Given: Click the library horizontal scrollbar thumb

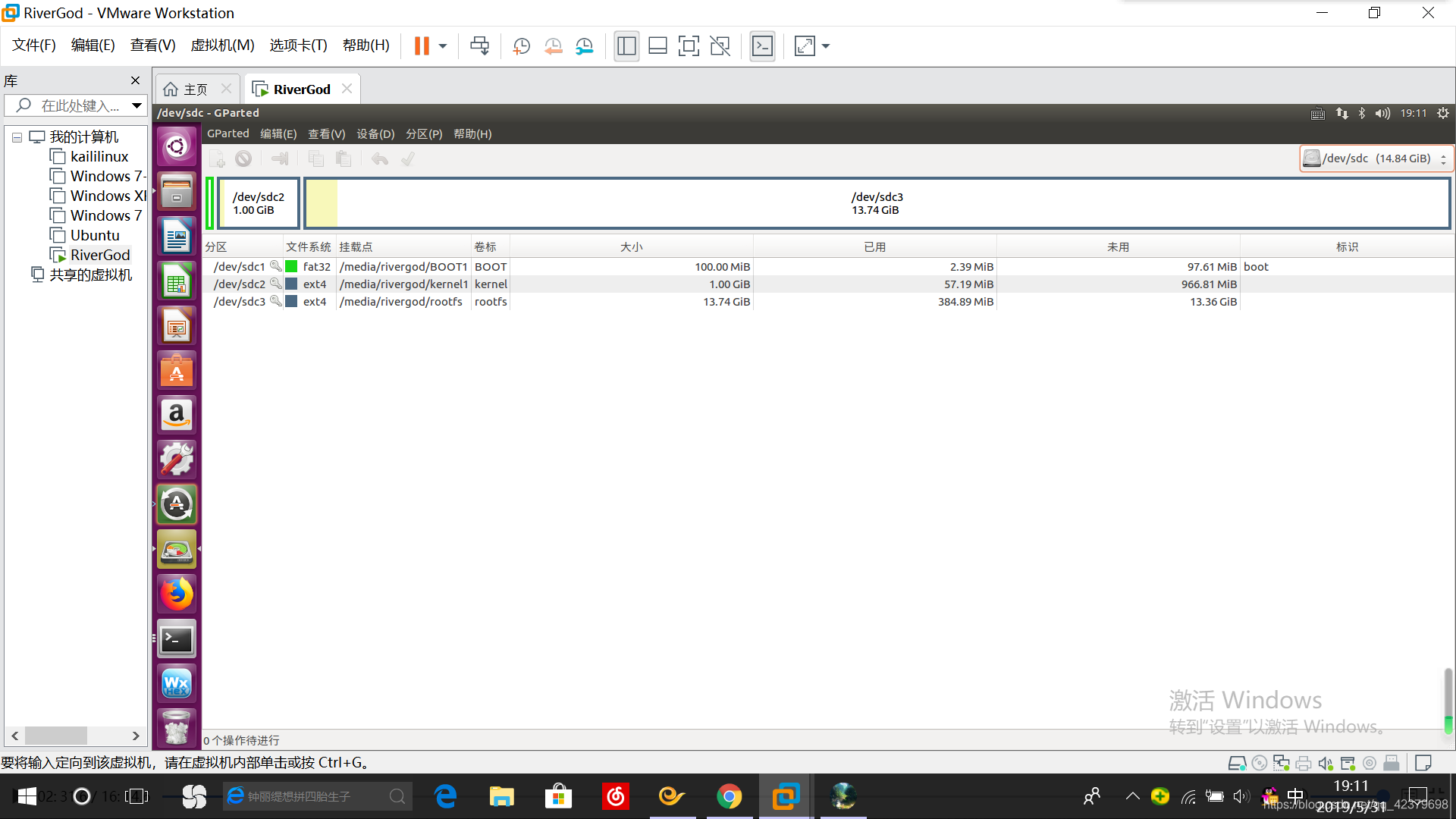Looking at the screenshot, I should pyautogui.click(x=56, y=736).
